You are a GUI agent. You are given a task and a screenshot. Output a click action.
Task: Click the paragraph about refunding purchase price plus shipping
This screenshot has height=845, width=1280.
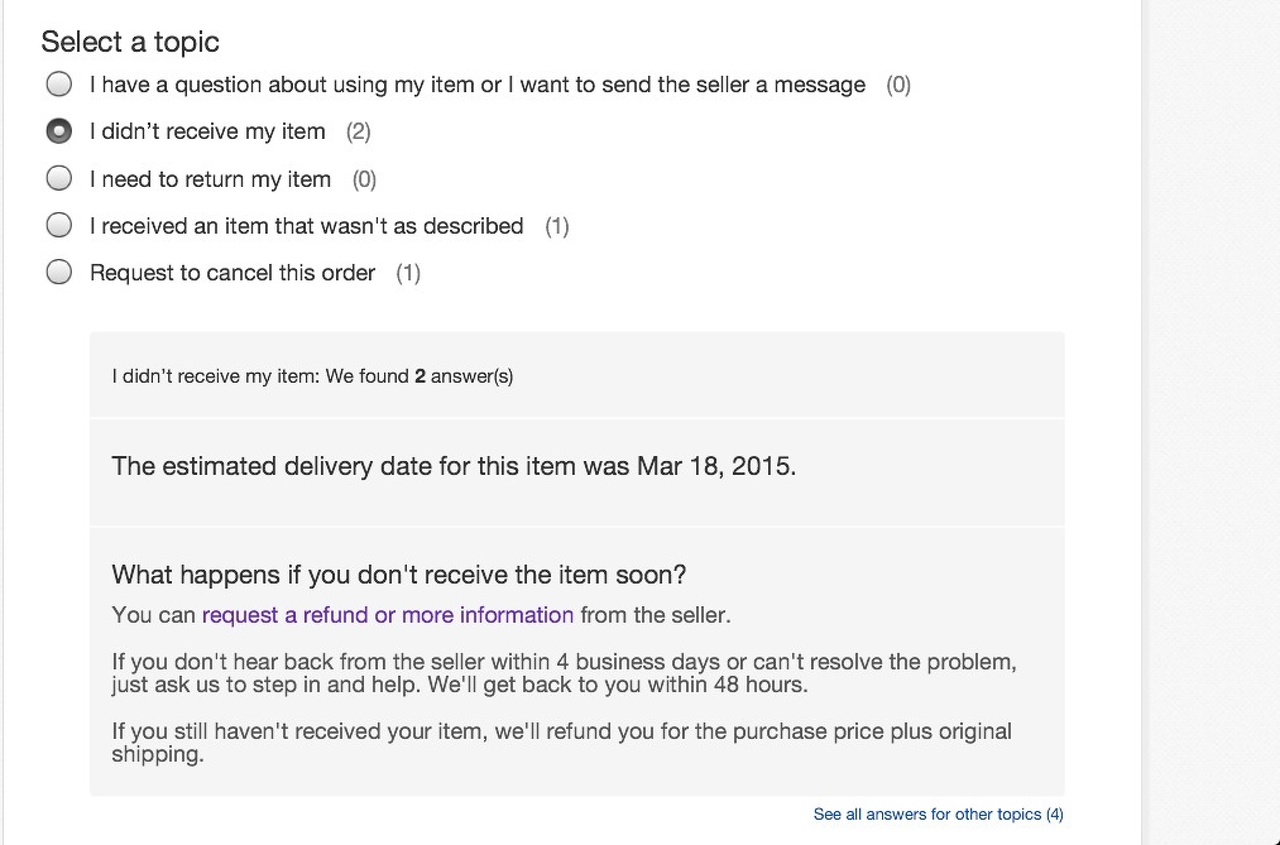[561, 742]
